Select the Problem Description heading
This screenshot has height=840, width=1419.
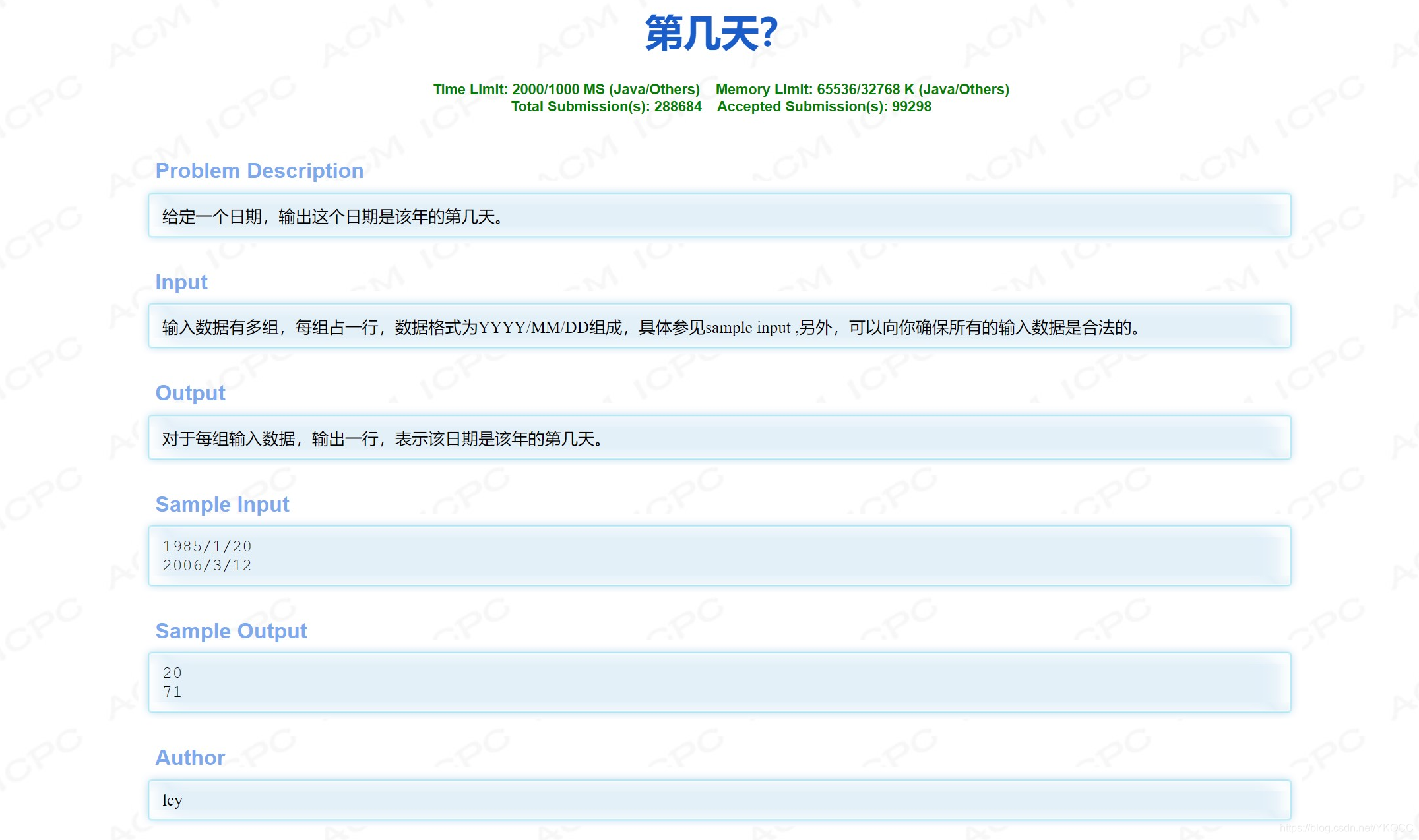point(259,171)
